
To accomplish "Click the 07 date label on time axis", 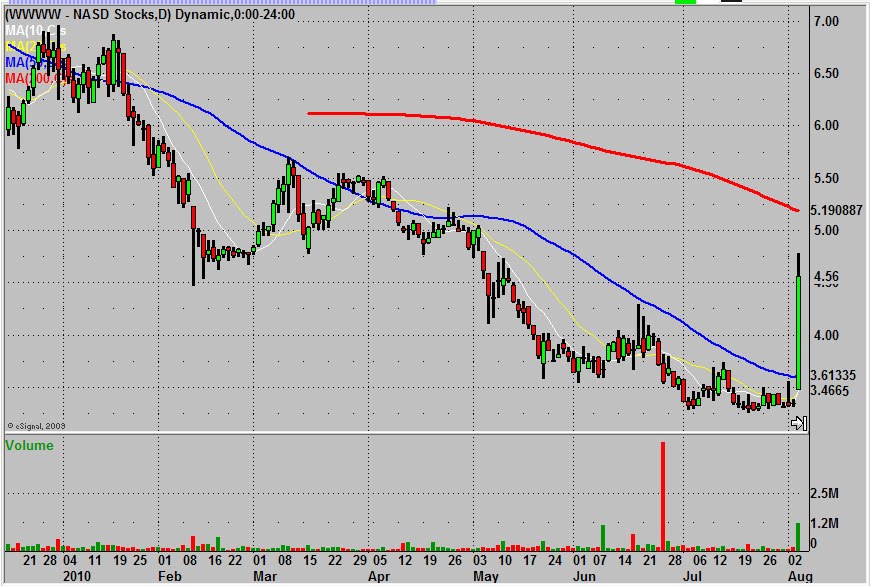I will pos(600,560).
